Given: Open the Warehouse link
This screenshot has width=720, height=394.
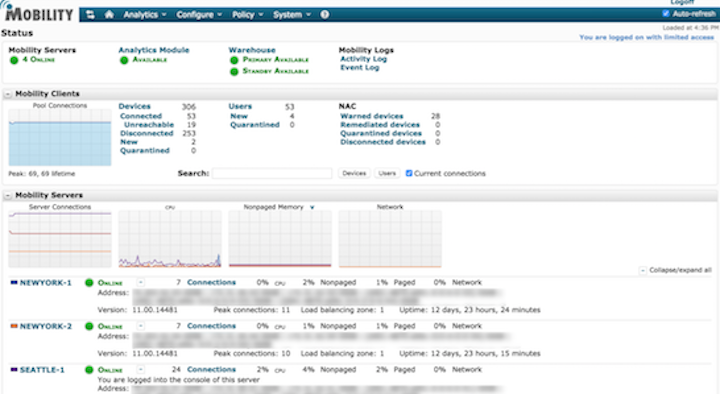Looking at the screenshot, I should 252,50.
